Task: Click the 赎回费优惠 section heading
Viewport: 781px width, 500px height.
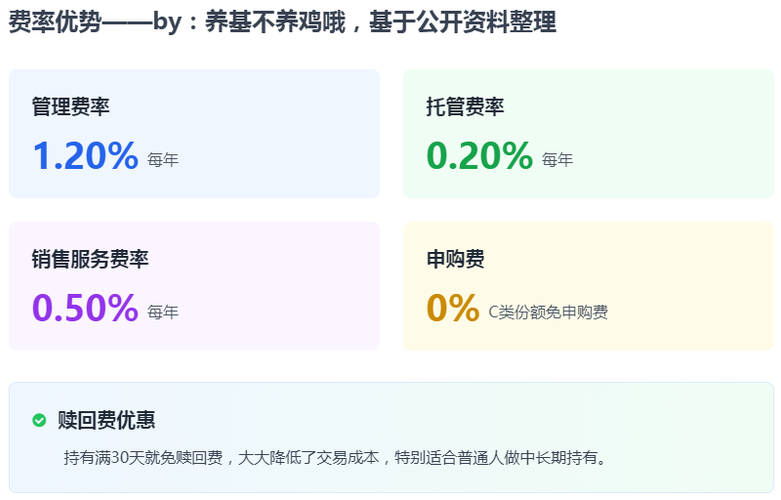Action: [106, 420]
